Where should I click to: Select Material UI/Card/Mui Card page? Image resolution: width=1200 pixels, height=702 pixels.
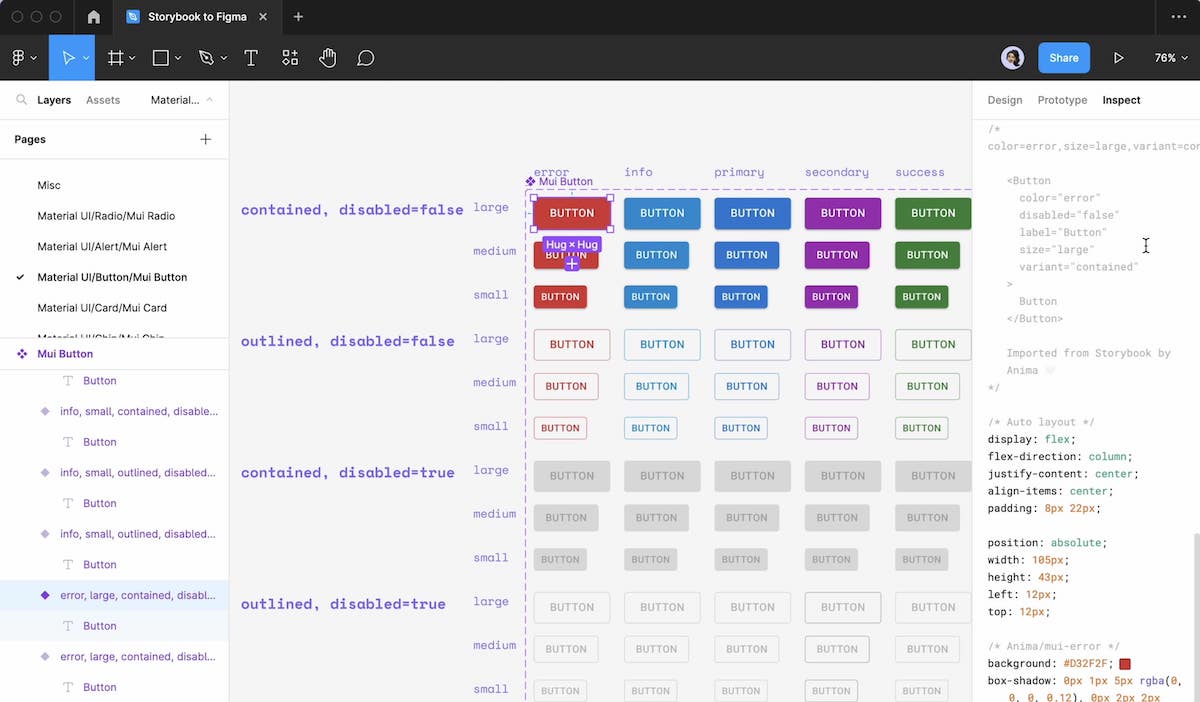coord(102,308)
